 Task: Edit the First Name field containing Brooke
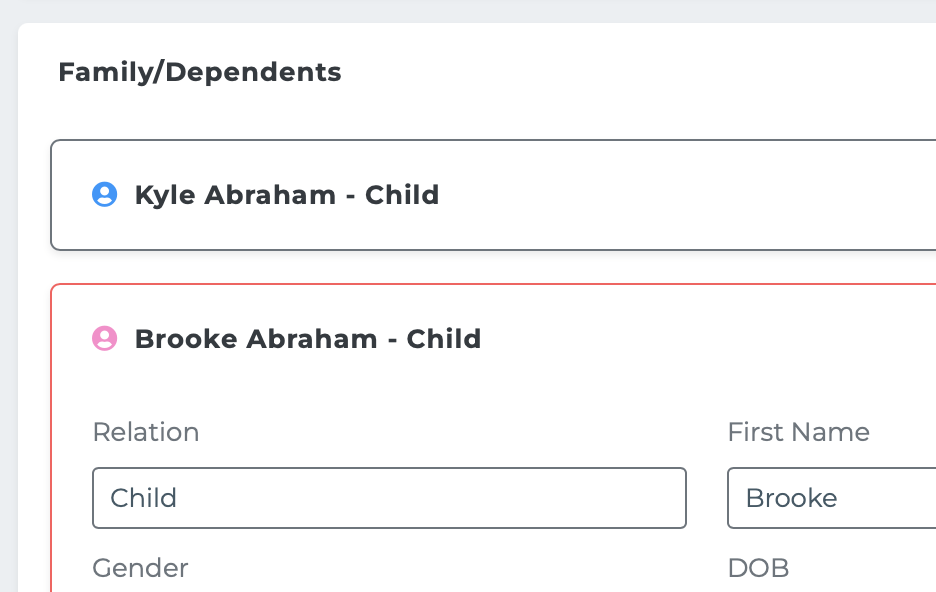tap(832, 498)
